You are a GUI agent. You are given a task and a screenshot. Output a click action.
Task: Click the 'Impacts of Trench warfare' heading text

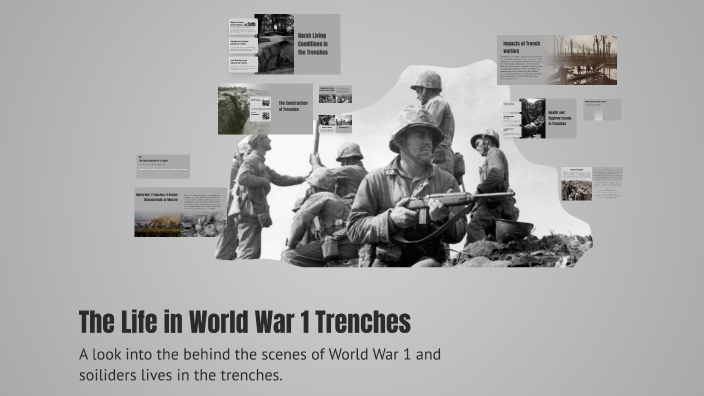[x=521, y=47]
